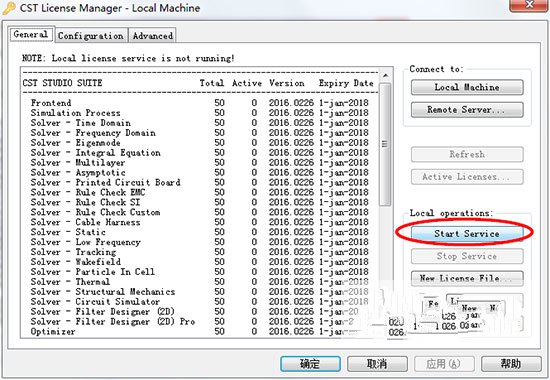Close the License Manager window

pos(530,5)
